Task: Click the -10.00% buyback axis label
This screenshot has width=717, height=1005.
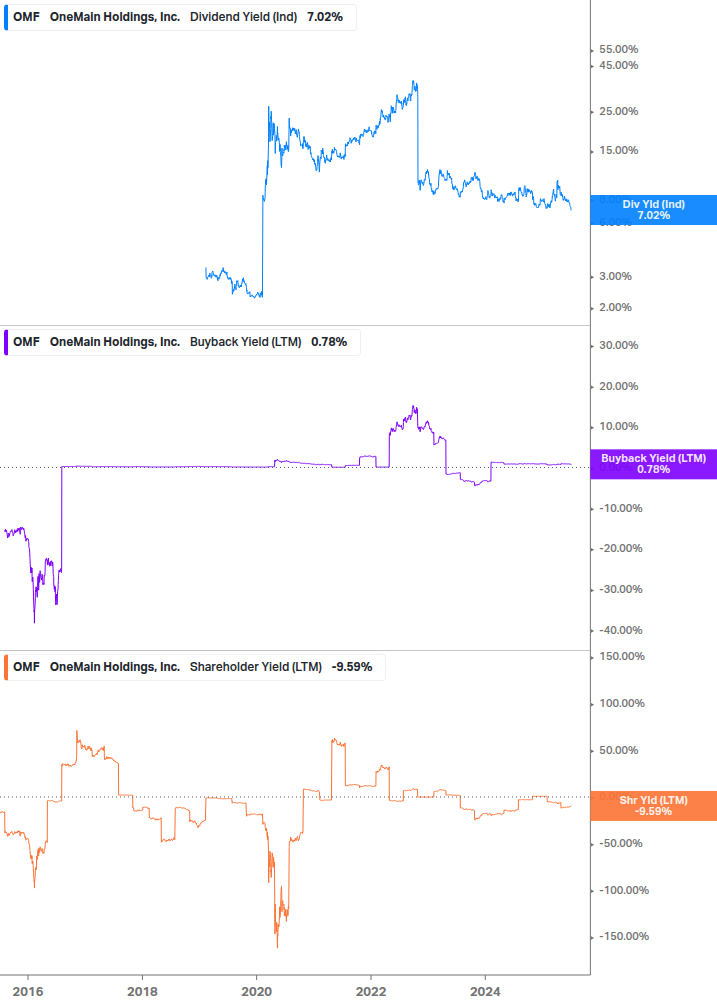Action: pyautogui.click(x=620, y=508)
